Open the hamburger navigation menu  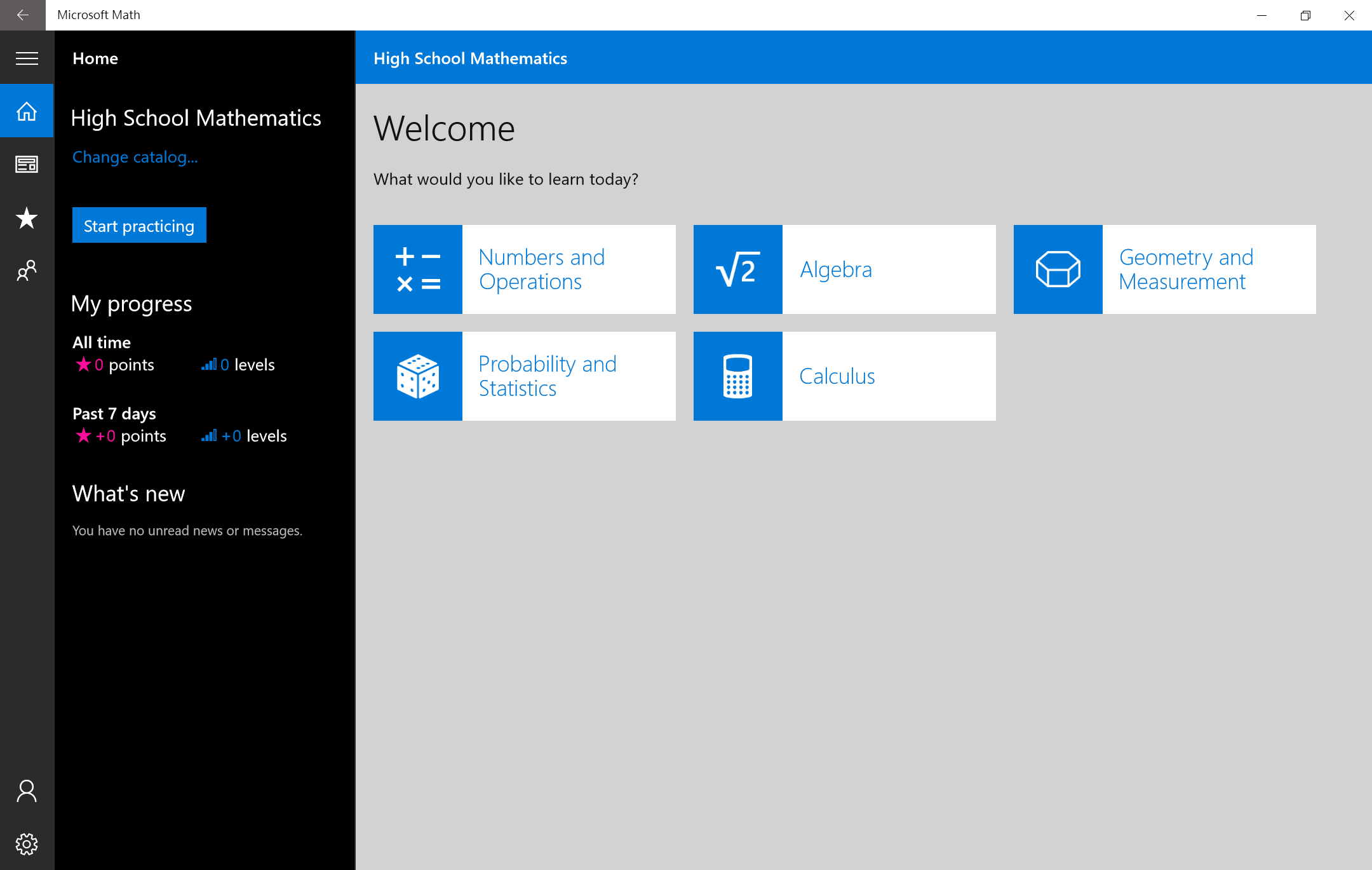(x=27, y=58)
